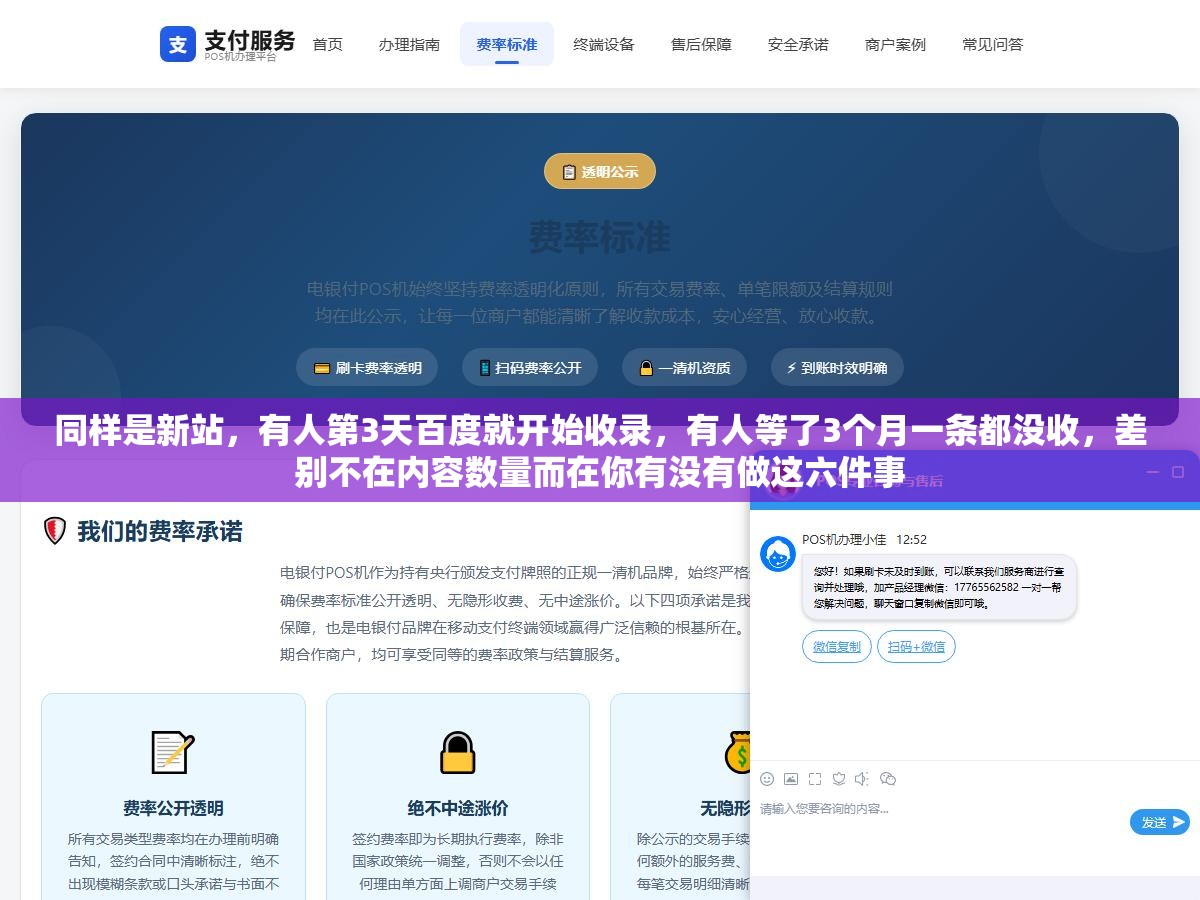Click the shield icon beside 我们的费率承诺
This screenshot has height=900, width=1200.
[55, 531]
